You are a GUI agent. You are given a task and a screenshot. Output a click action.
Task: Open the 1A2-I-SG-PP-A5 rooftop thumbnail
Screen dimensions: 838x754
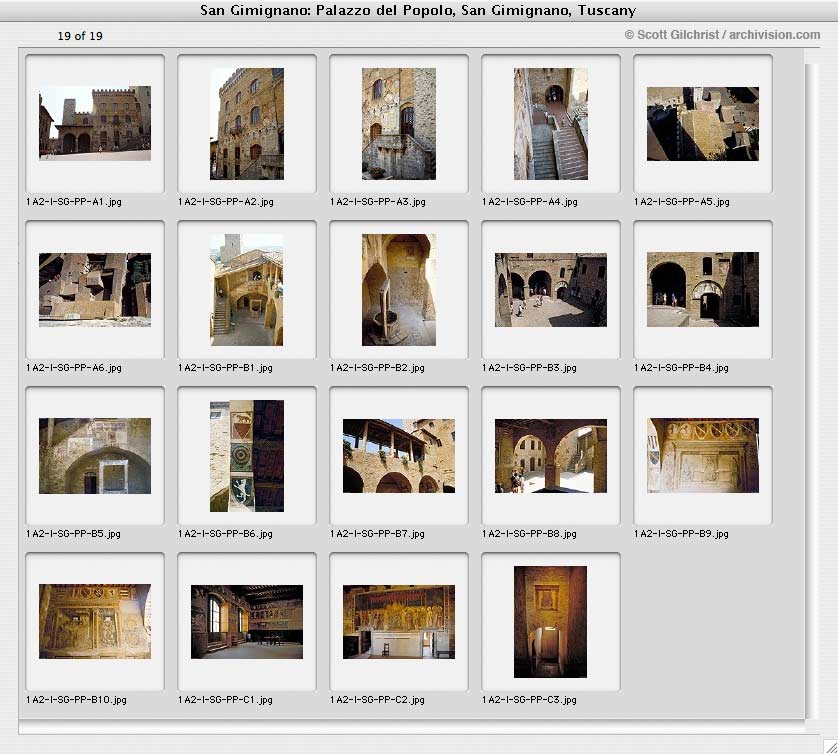pos(703,124)
